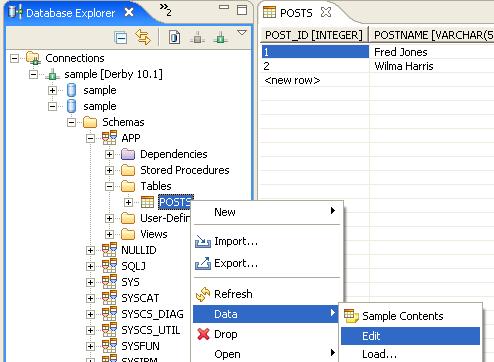Viewport: 494px width, 362px height.
Task: Click the Schemas folder icon
Action: pos(90,122)
